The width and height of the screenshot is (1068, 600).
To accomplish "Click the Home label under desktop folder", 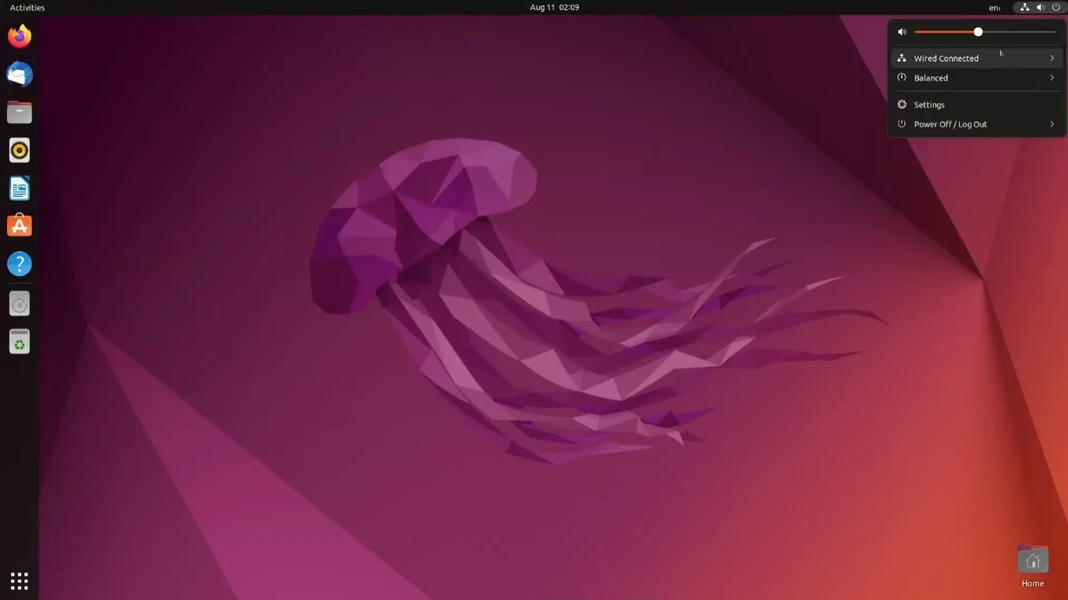I will tap(1033, 584).
